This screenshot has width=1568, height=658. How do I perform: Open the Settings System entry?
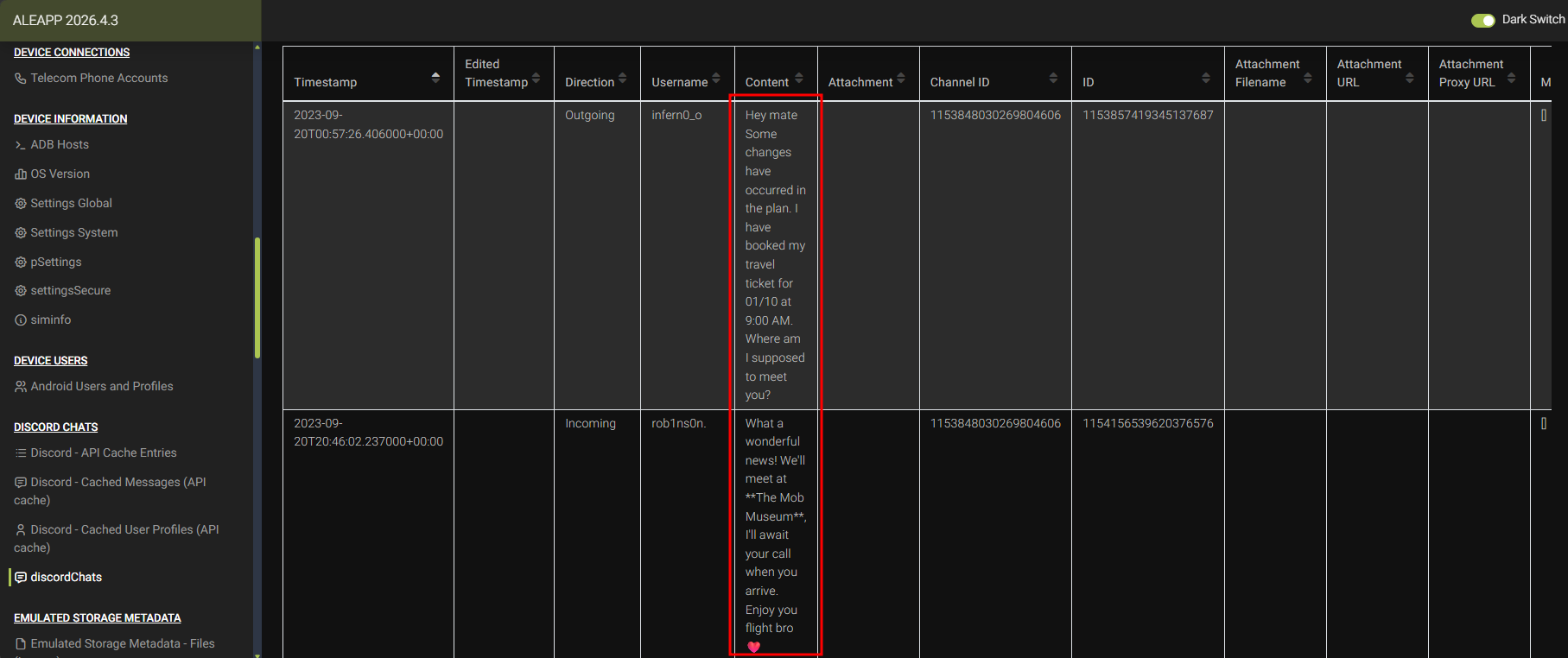coord(74,233)
